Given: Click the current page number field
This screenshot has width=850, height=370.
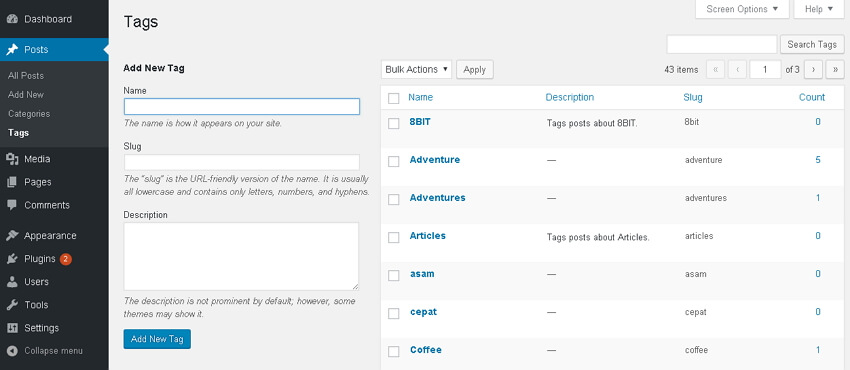Looking at the screenshot, I should [765, 69].
